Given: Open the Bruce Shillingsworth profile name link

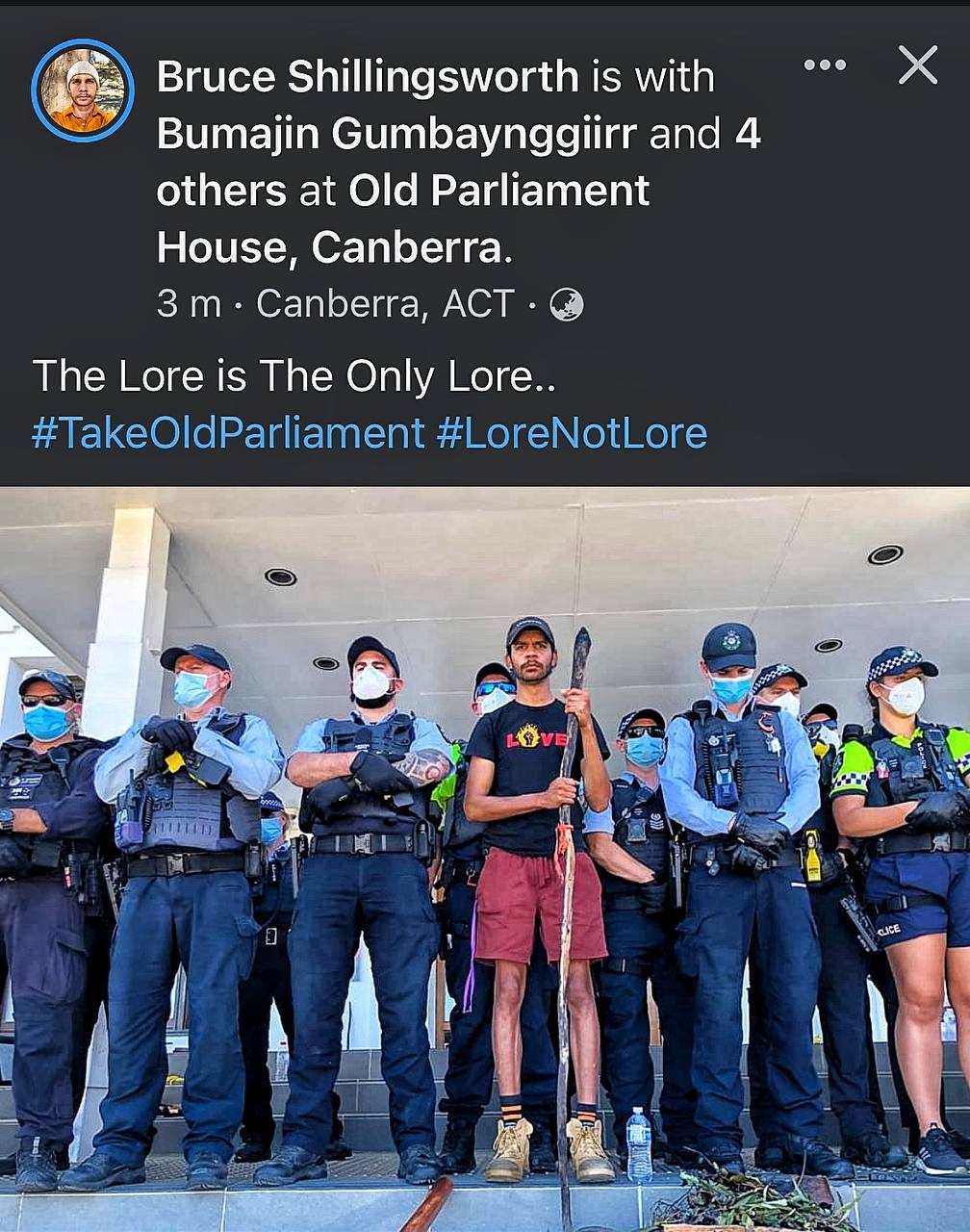Looking at the screenshot, I should pyautogui.click(x=368, y=77).
